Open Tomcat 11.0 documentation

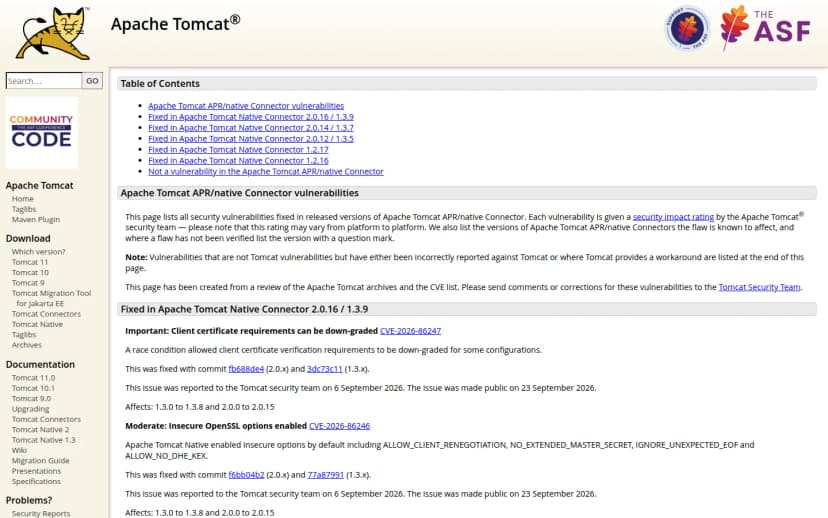point(33,378)
